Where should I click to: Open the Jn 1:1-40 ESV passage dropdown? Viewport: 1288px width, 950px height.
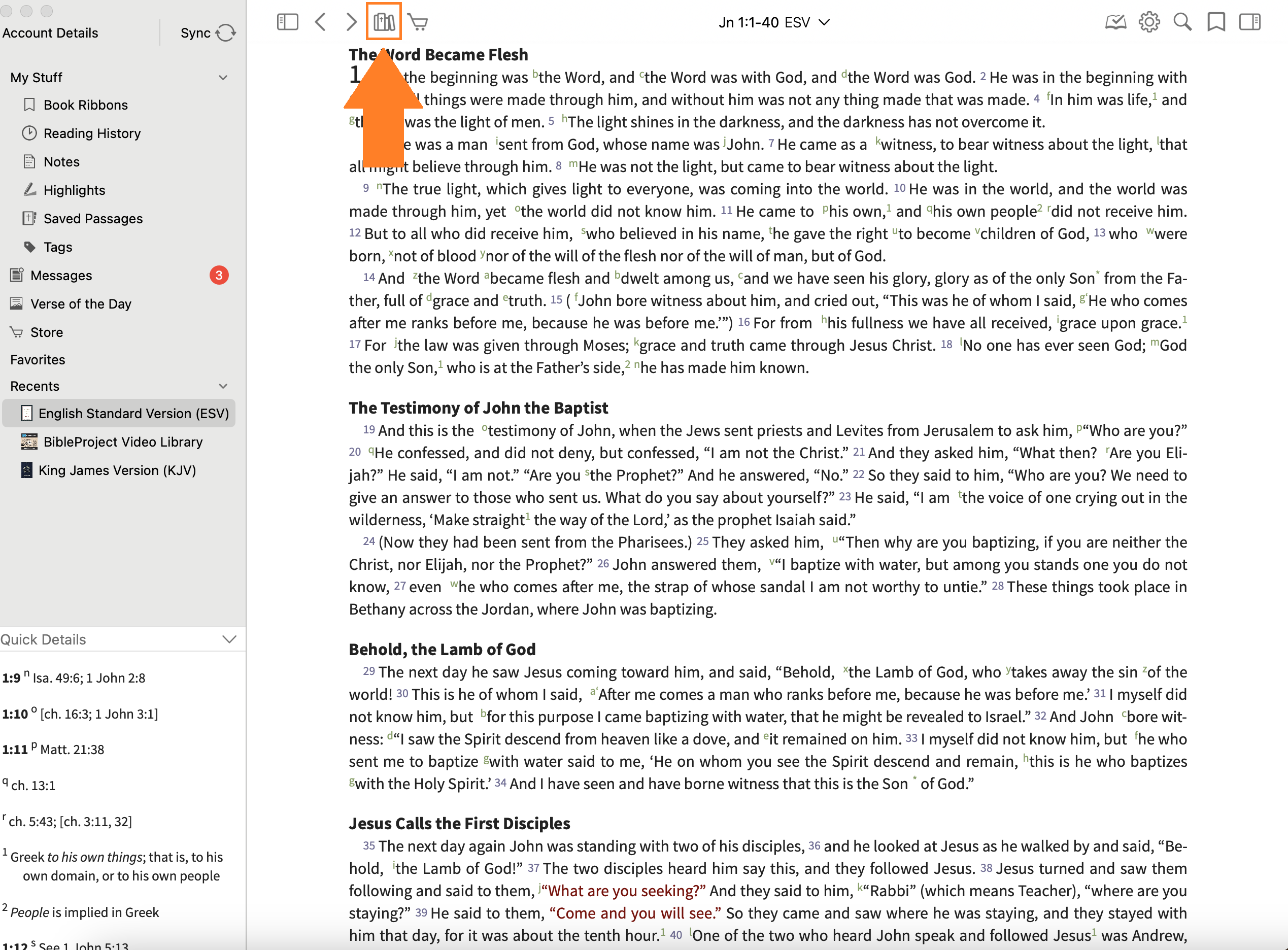(x=773, y=22)
